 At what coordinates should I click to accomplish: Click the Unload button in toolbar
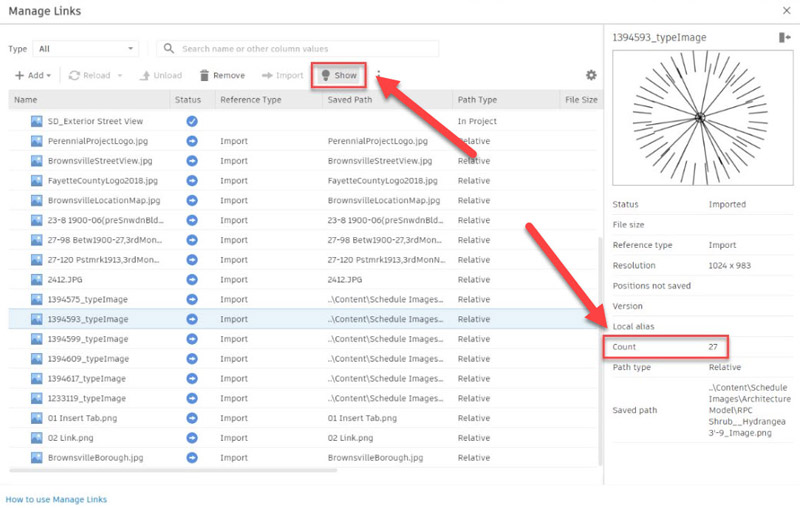tap(160, 75)
